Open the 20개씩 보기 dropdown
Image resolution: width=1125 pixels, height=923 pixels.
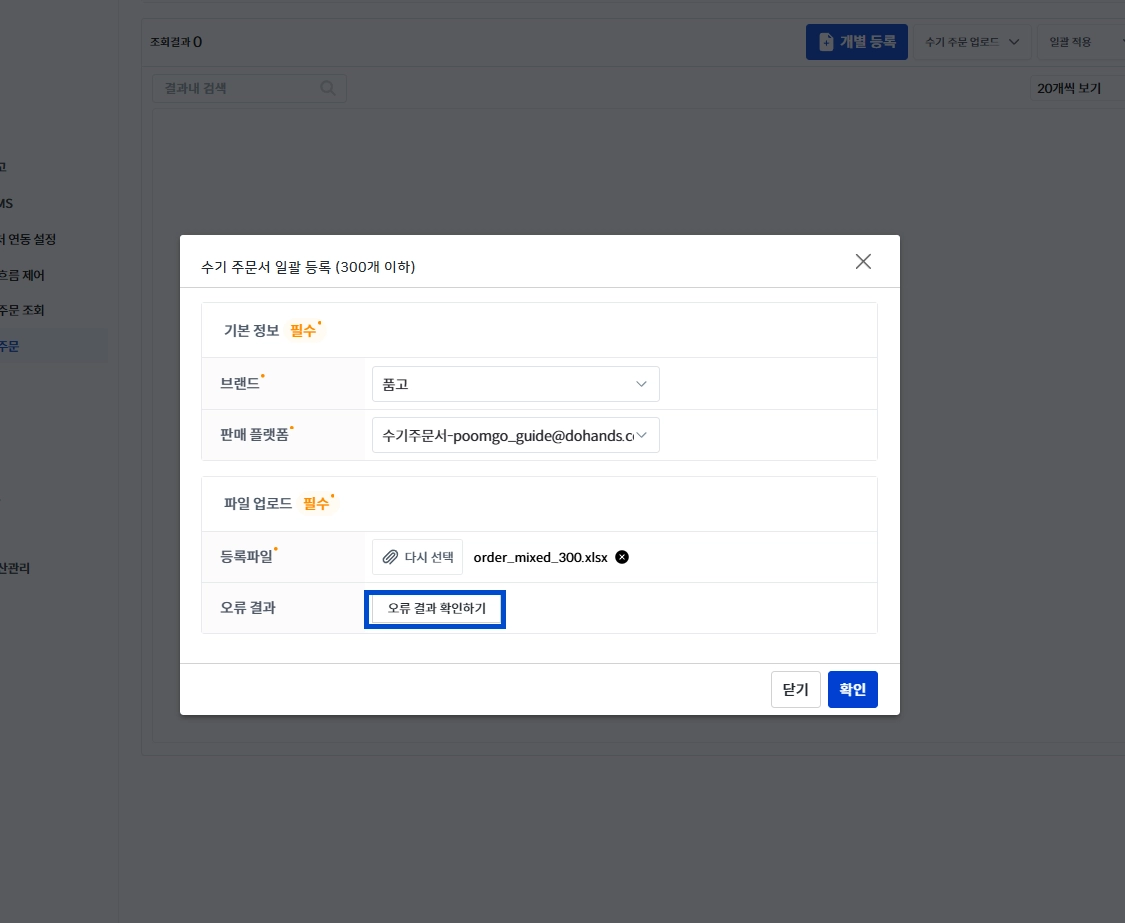(x=1077, y=88)
